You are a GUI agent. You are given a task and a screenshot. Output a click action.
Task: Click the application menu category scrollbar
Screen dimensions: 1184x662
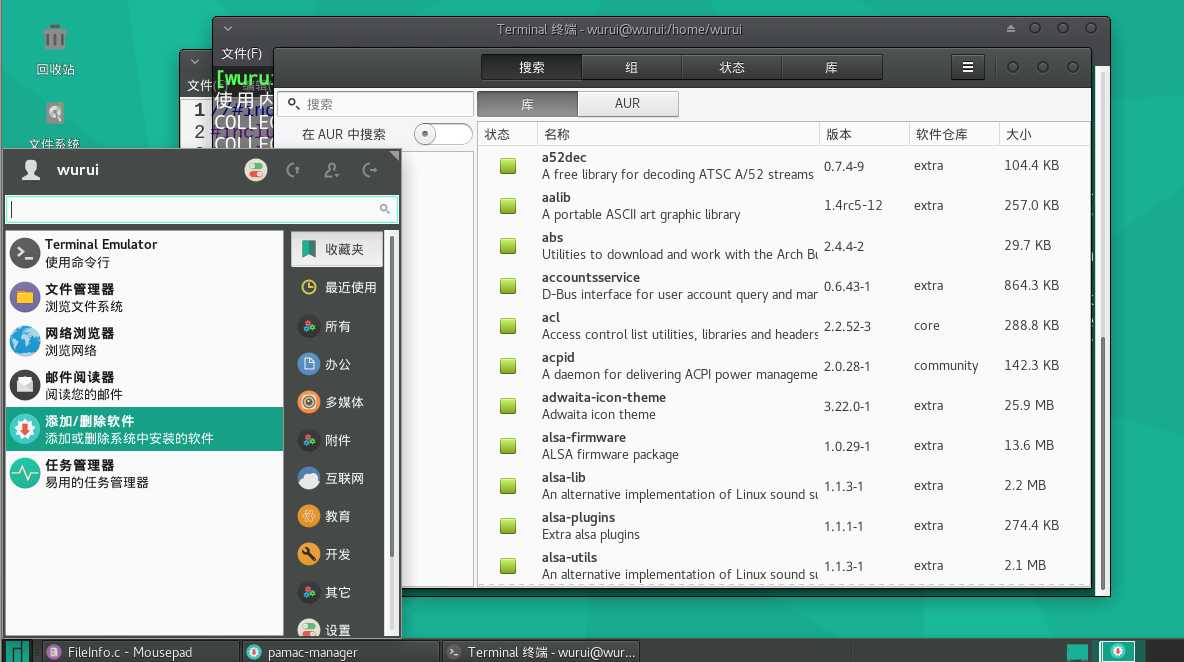pyautogui.click(x=391, y=398)
